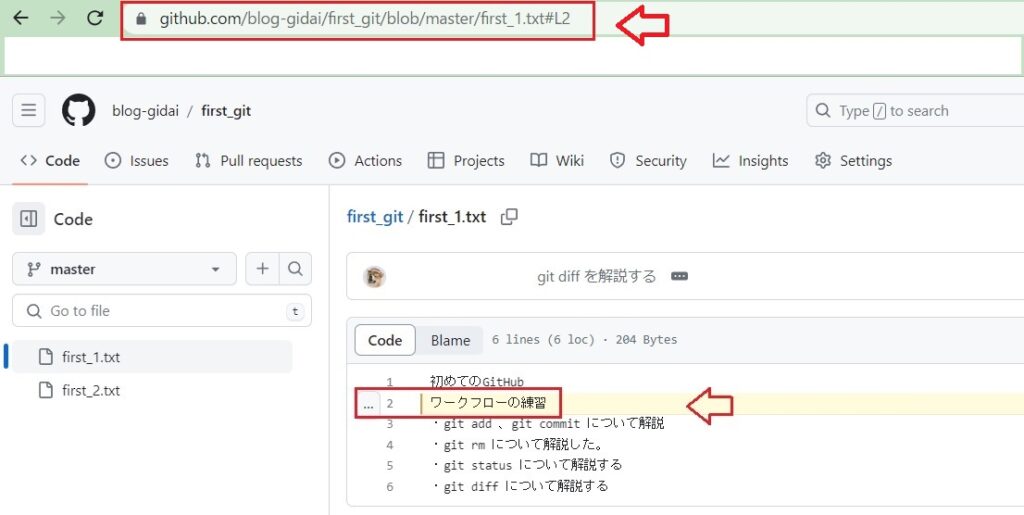Collapse the file tree side panel
The image size is (1024, 515).
[29, 219]
